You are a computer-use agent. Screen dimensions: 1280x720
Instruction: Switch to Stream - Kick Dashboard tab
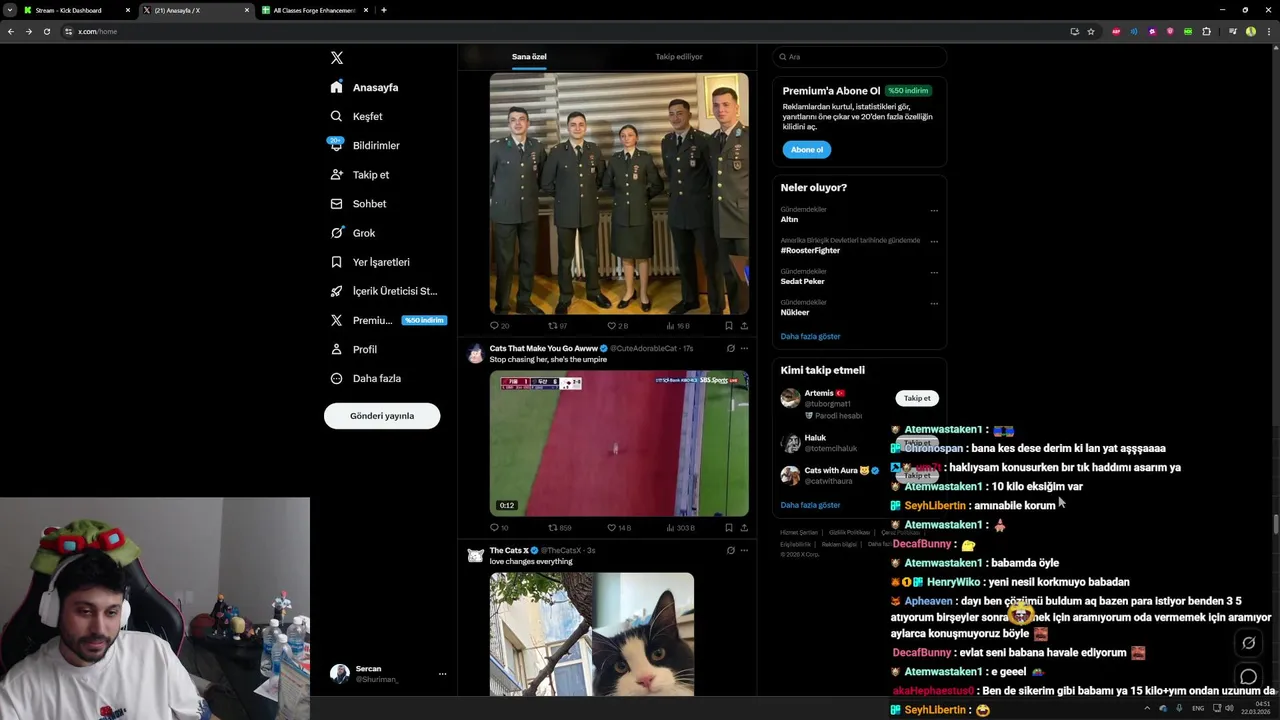point(76,10)
